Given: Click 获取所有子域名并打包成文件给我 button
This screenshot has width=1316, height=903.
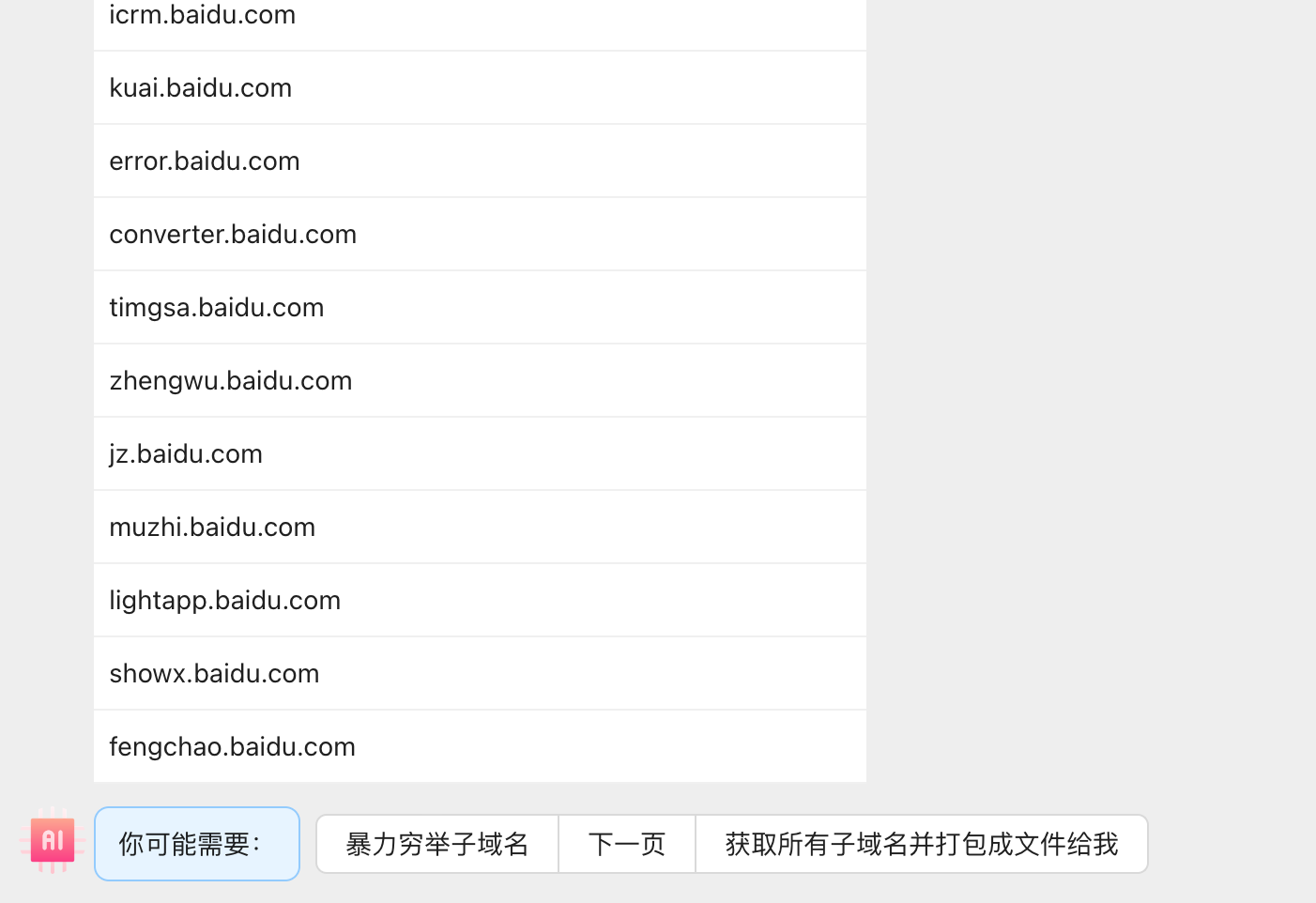Looking at the screenshot, I should click(x=922, y=844).
